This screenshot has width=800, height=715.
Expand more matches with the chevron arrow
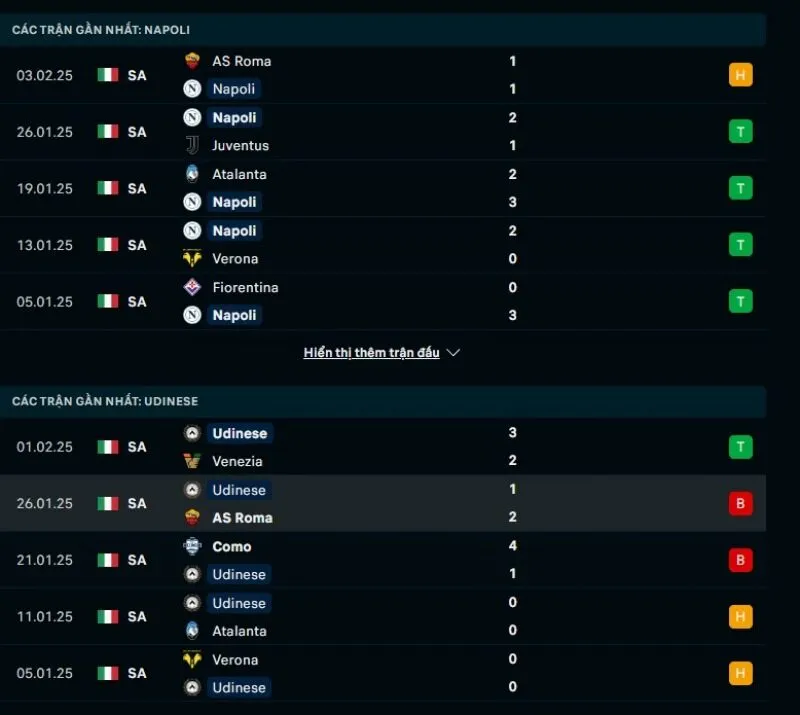[453, 352]
